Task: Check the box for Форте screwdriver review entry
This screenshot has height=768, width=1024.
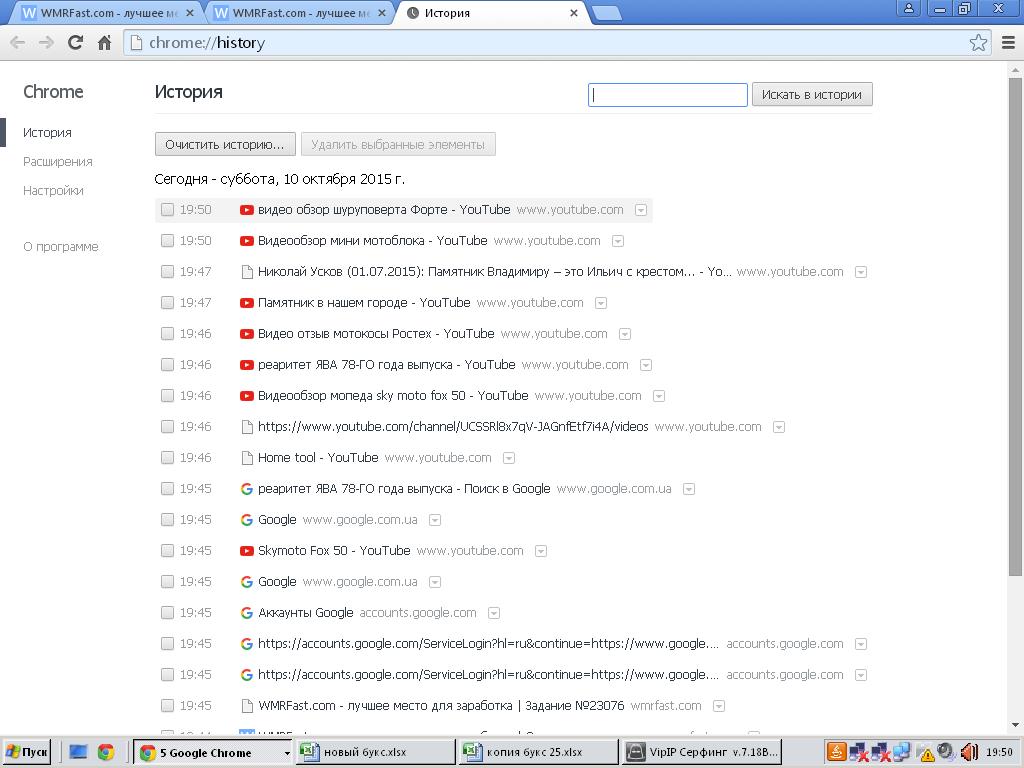Action: point(167,210)
